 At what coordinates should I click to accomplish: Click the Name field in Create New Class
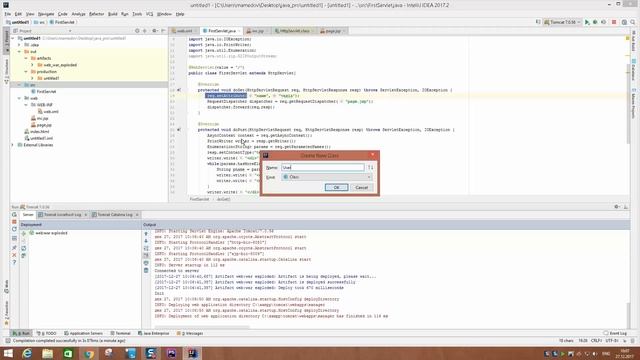coord(322,167)
